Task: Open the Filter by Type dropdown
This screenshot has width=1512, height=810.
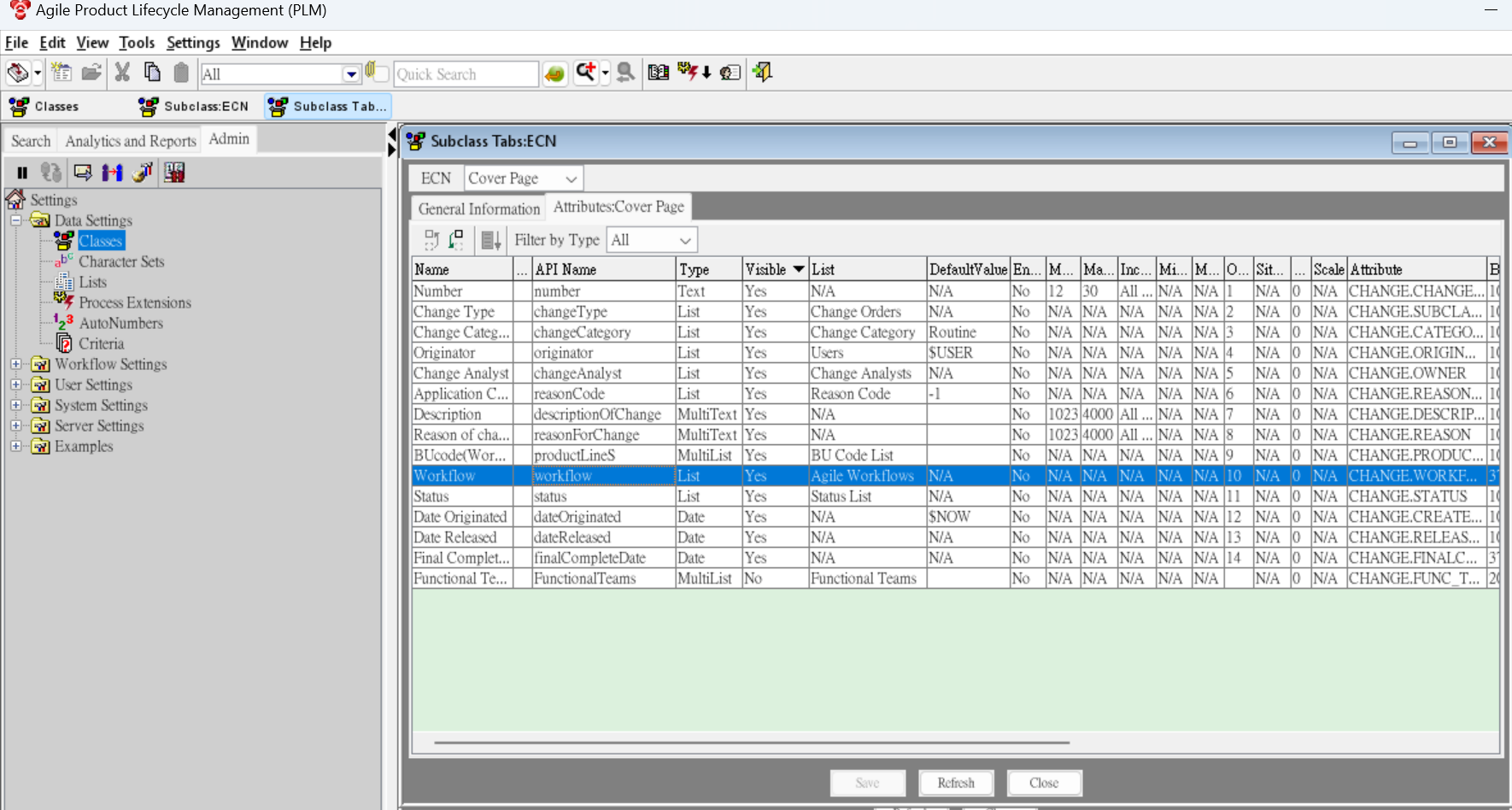Action: tap(685, 241)
